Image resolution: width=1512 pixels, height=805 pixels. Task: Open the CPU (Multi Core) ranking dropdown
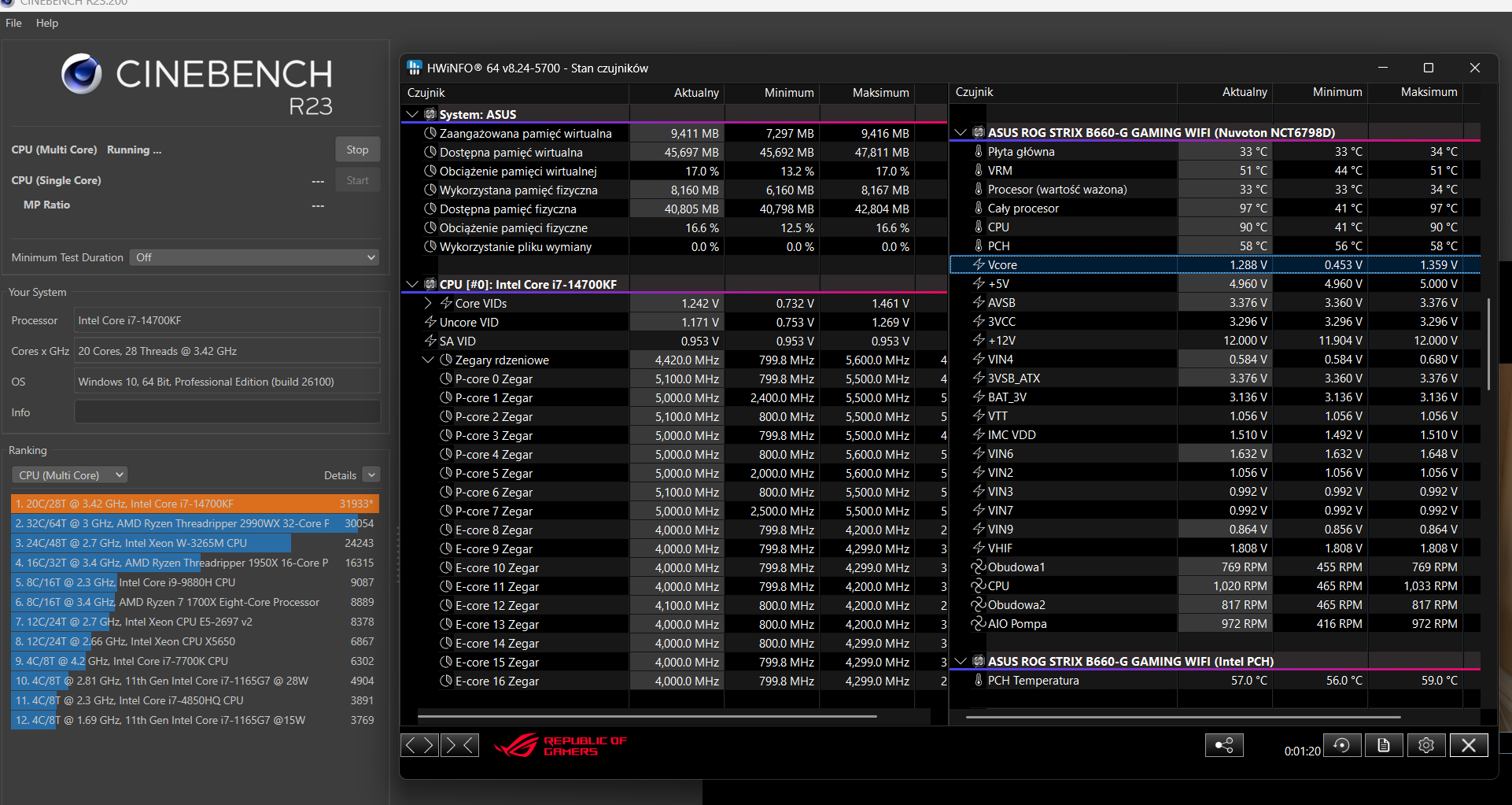69,475
